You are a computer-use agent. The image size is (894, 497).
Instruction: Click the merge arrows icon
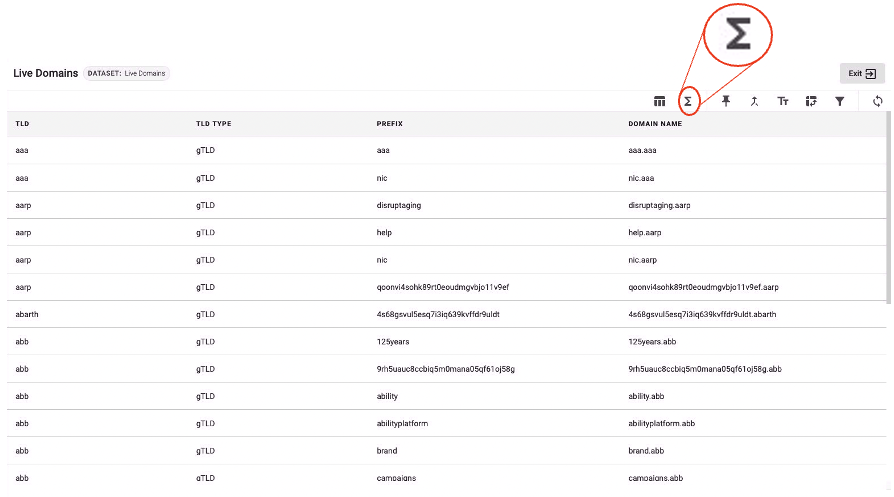pyautogui.click(x=755, y=101)
